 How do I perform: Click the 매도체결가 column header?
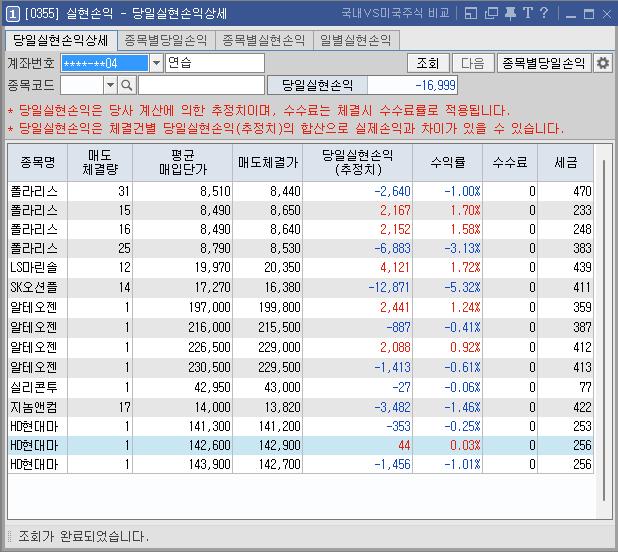pyautogui.click(x=268, y=162)
